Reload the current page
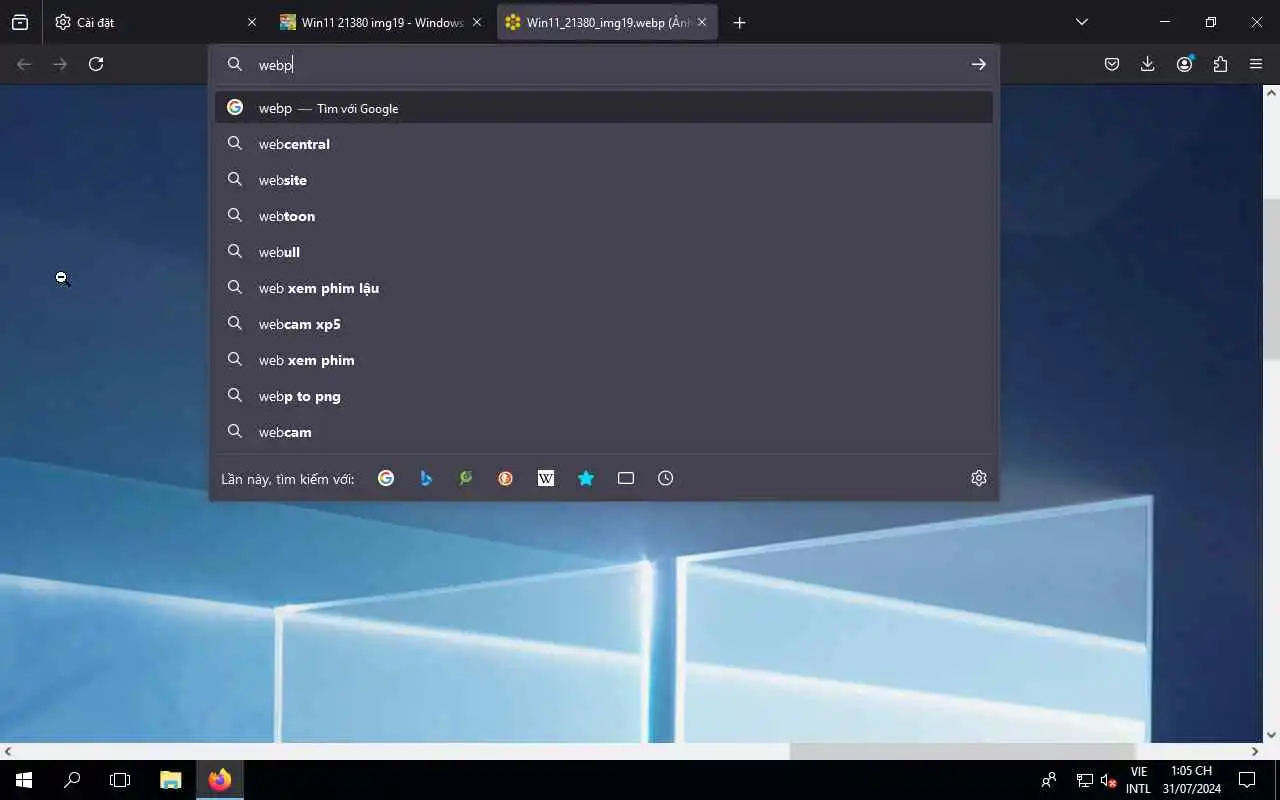 (96, 64)
